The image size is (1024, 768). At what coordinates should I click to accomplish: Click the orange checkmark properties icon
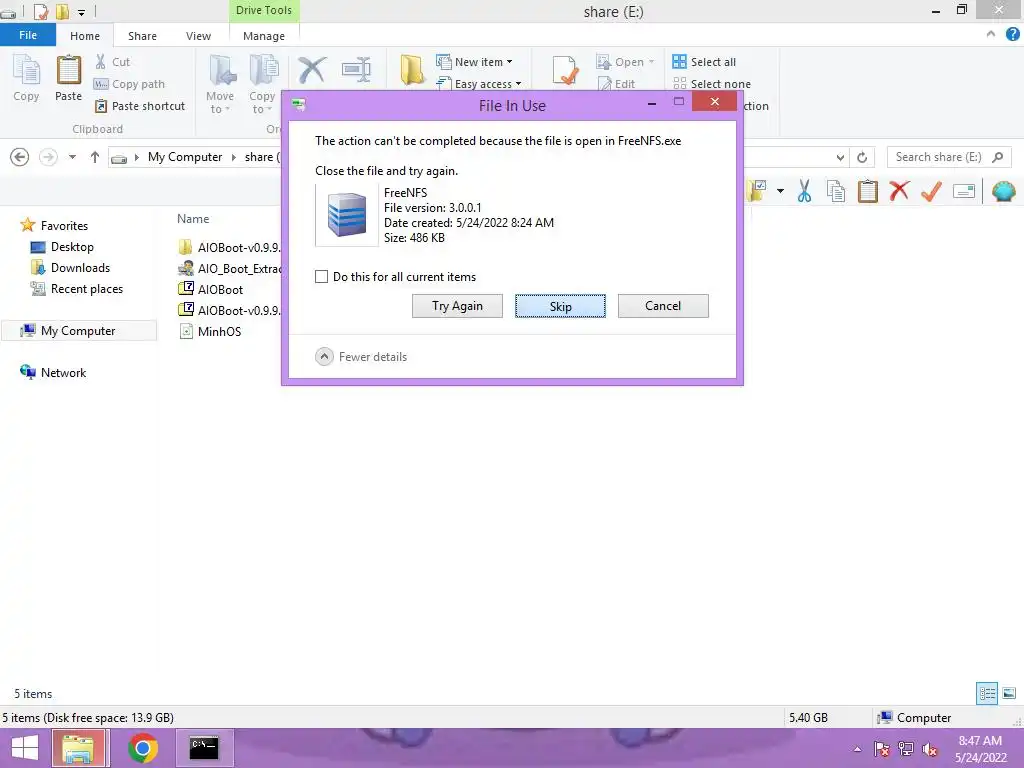931,191
